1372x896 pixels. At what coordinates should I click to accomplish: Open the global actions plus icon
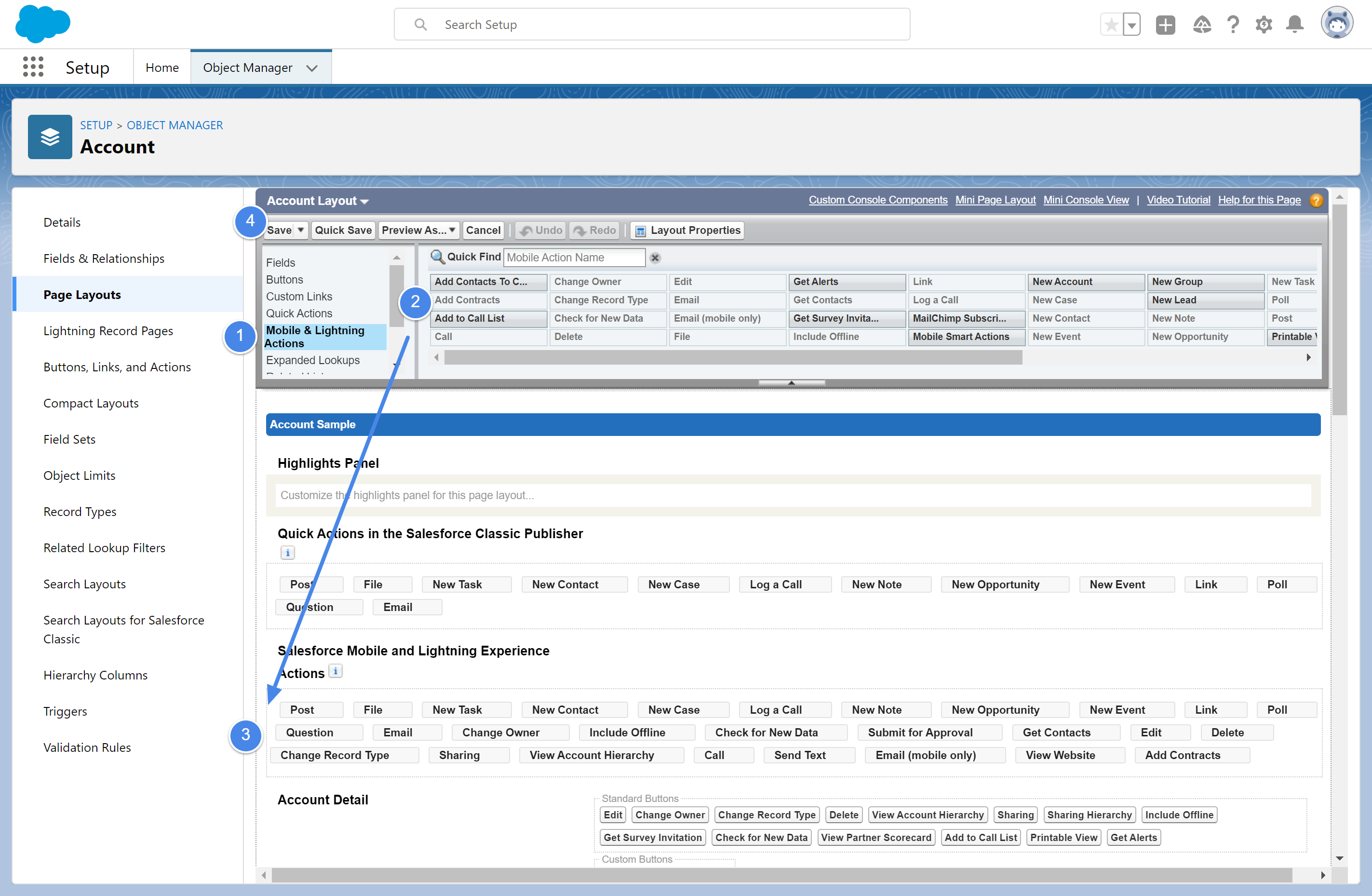click(x=1165, y=25)
